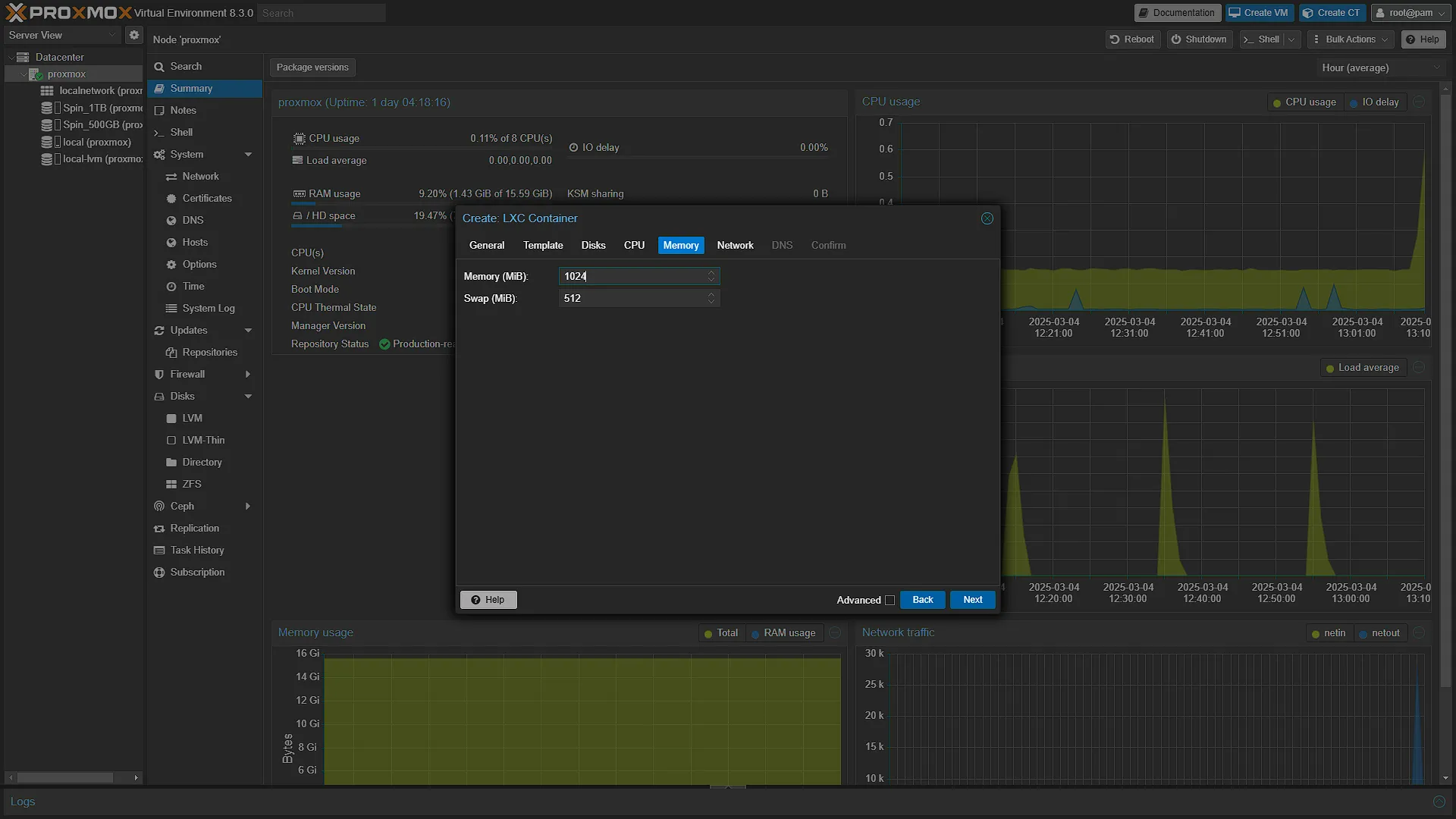Toggle the netin legend series

click(1329, 633)
